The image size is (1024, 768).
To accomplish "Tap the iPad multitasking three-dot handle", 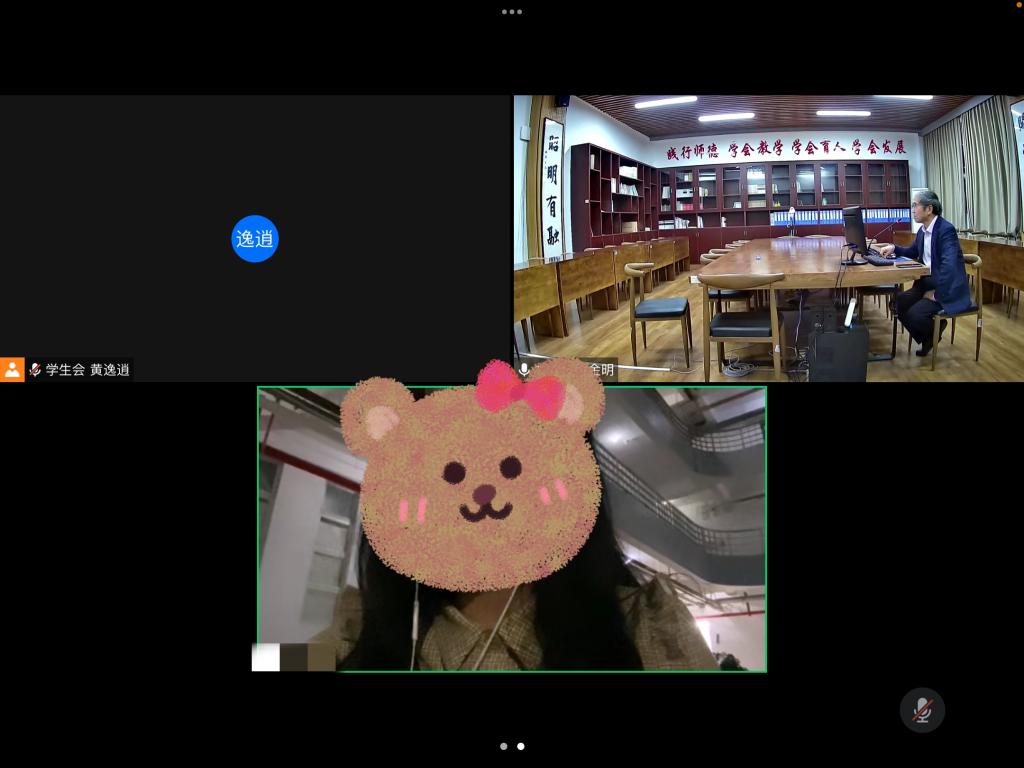I will point(511,12).
